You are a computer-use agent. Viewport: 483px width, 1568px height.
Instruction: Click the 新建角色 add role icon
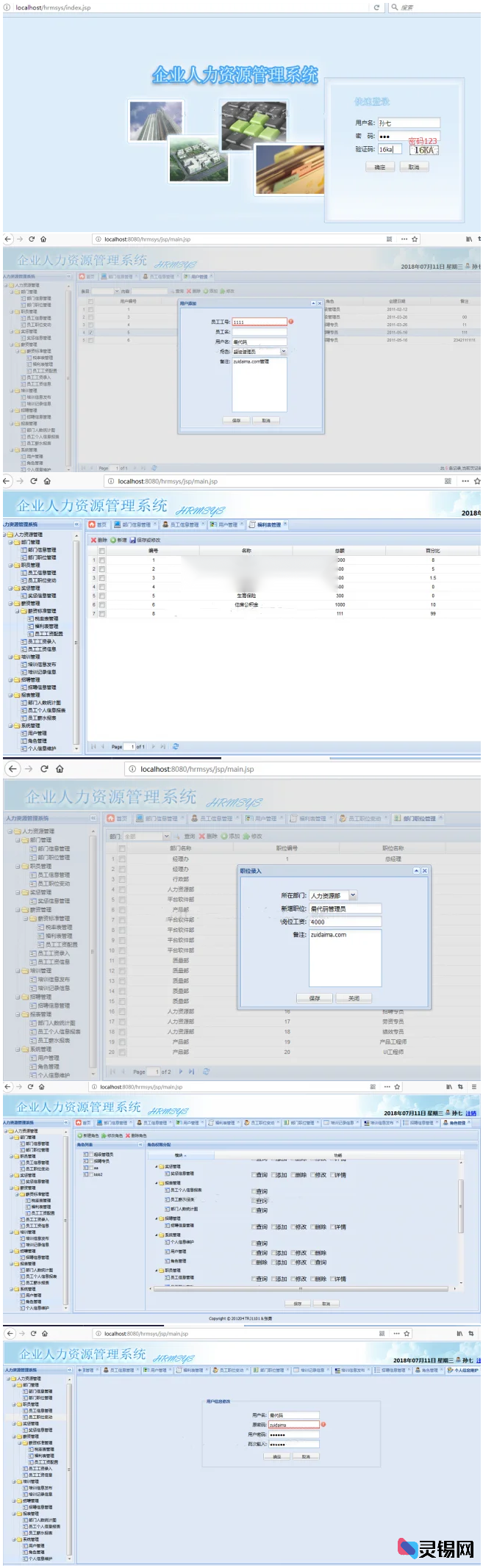80,1135
